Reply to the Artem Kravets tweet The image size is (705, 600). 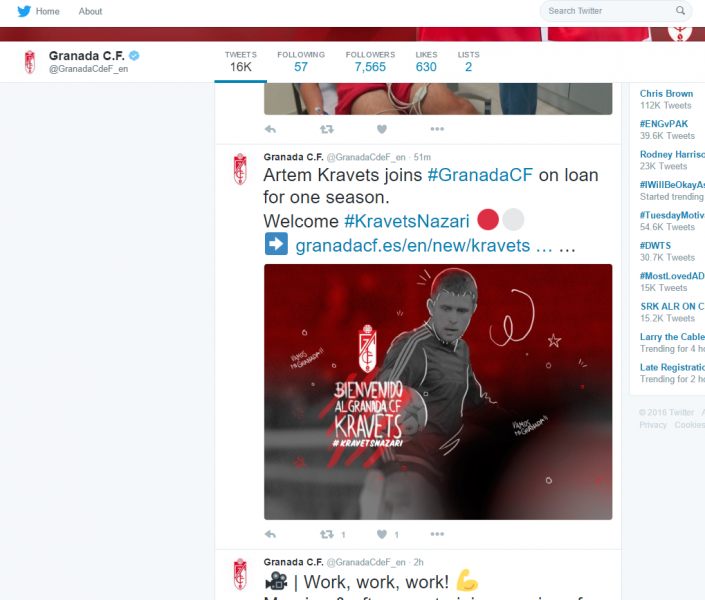pyautogui.click(x=270, y=535)
